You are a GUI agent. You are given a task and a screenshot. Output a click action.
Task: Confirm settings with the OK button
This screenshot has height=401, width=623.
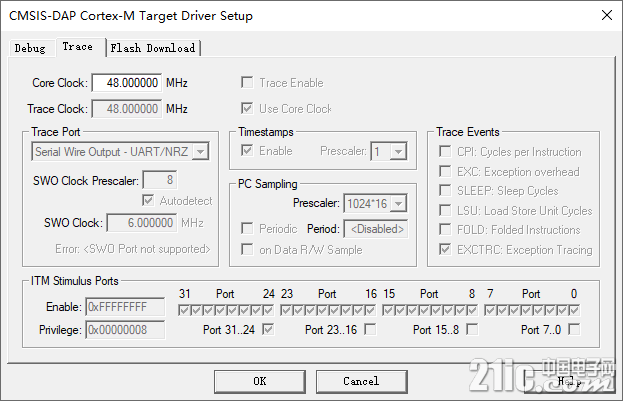pyautogui.click(x=260, y=382)
